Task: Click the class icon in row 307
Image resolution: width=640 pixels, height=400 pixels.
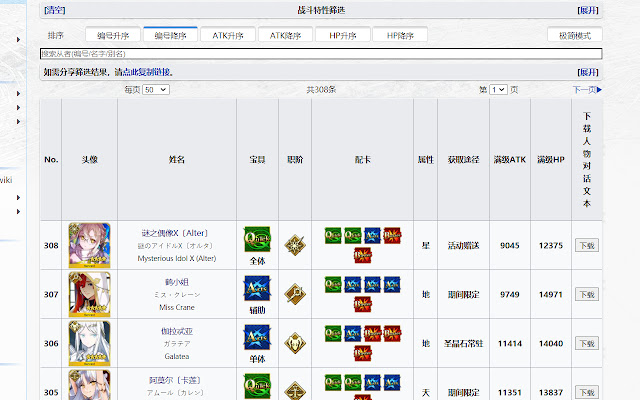Action: pos(294,294)
